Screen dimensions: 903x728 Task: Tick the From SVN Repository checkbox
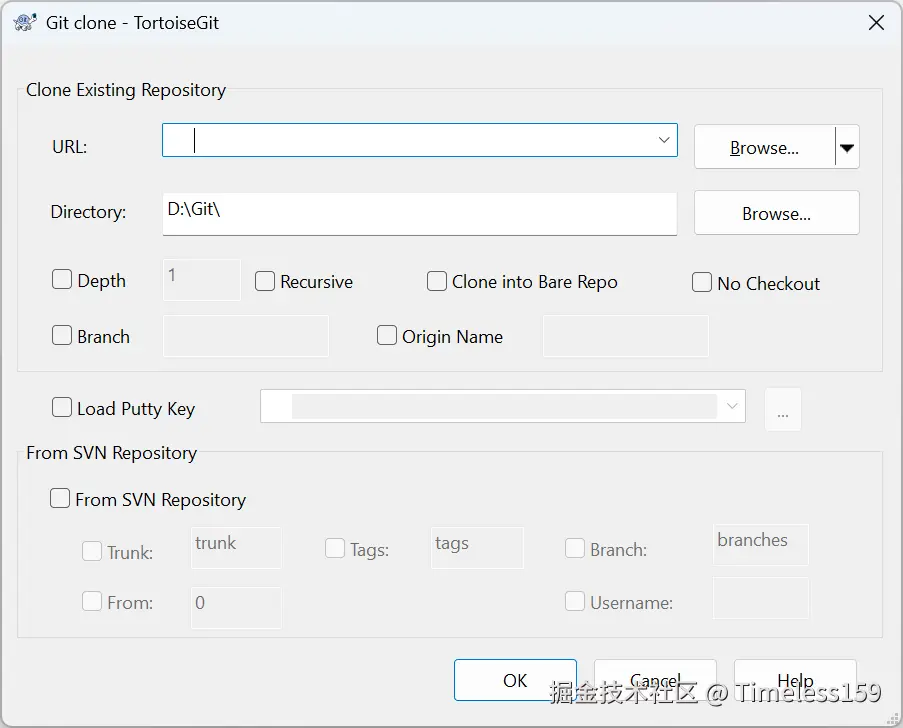pyautogui.click(x=60, y=498)
